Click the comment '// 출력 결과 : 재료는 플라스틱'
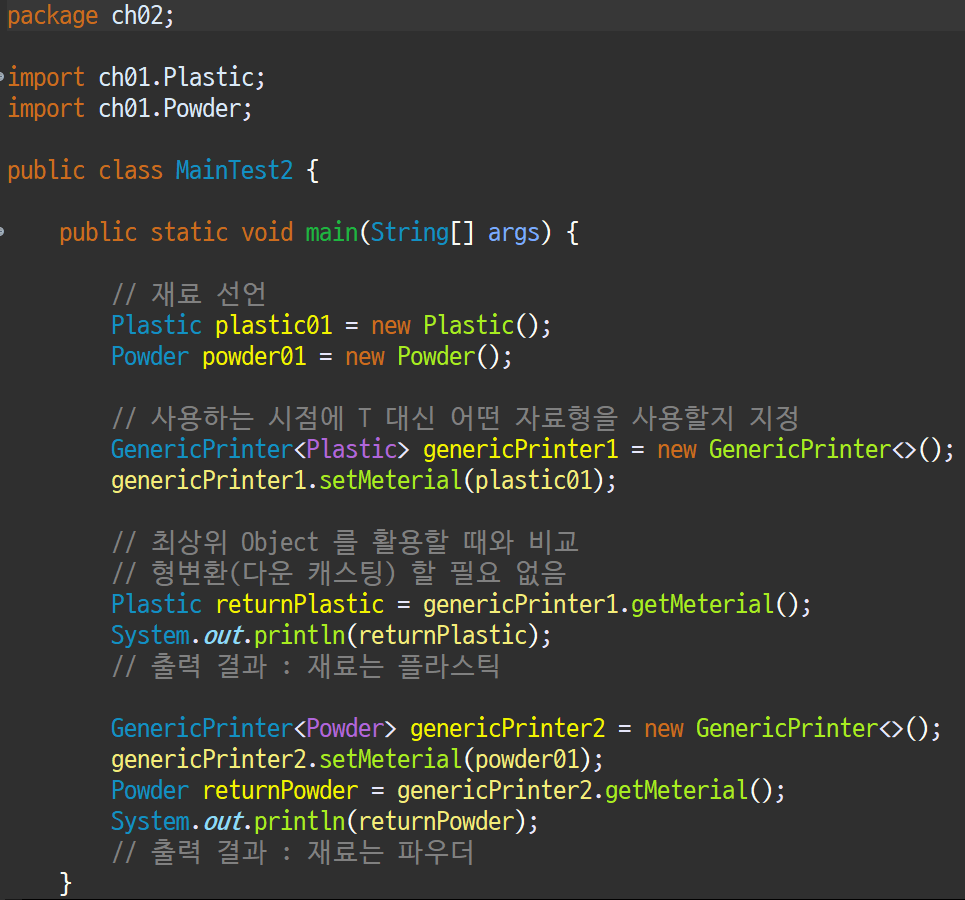The image size is (965, 900). [x=306, y=667]
